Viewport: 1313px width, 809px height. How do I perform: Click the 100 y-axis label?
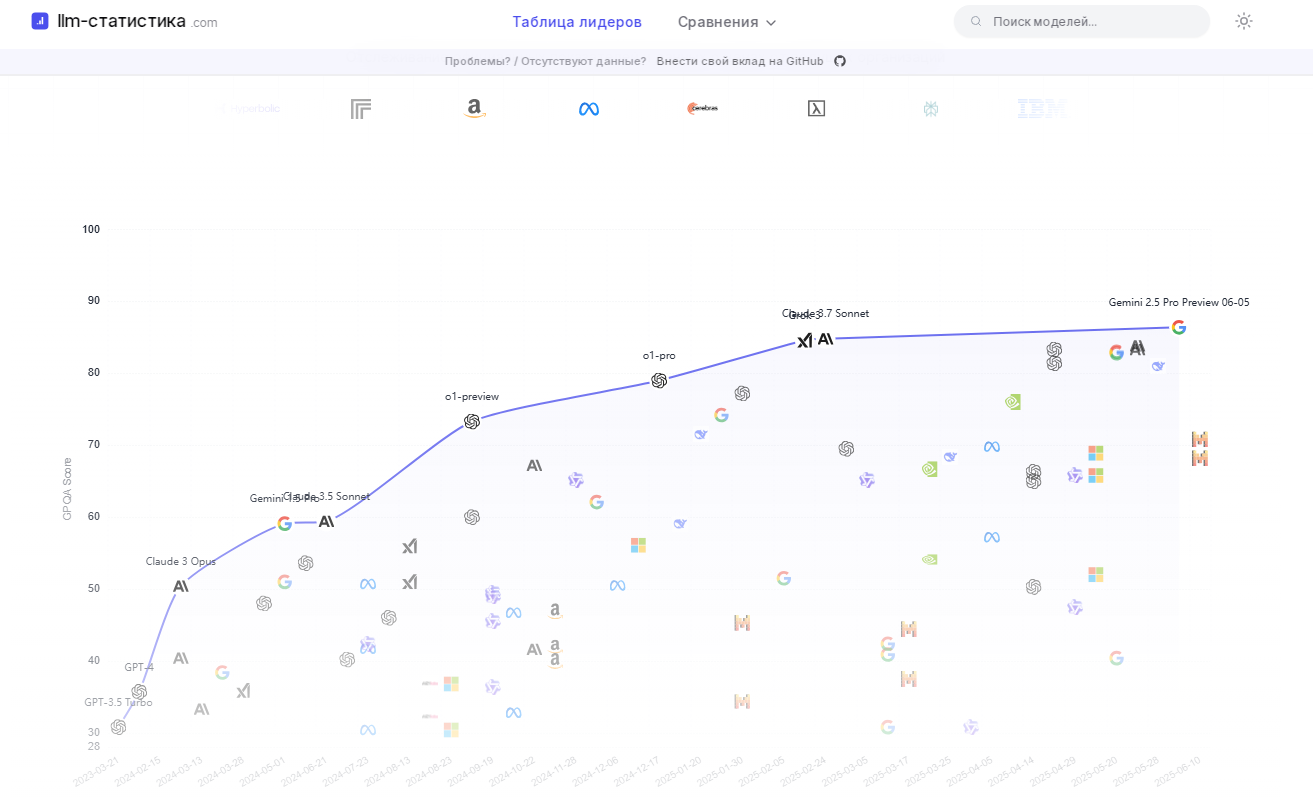point(91,229)
